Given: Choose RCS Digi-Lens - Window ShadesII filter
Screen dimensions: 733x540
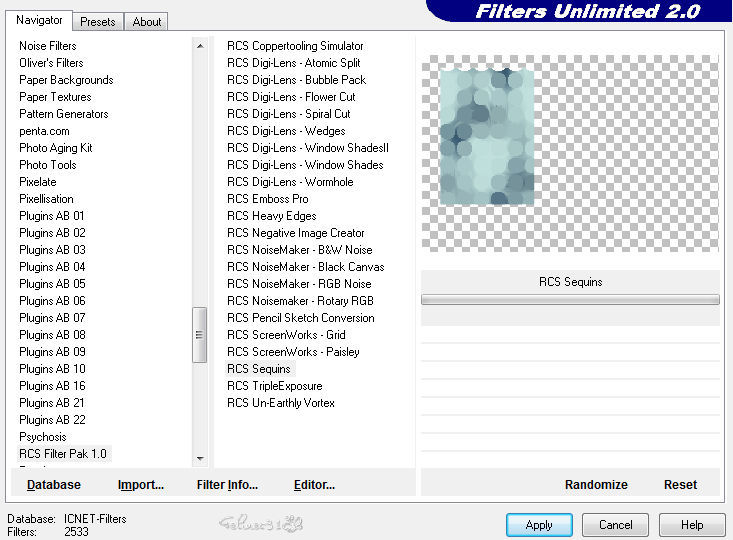Looking at the screenshot, I should [308, 148].
